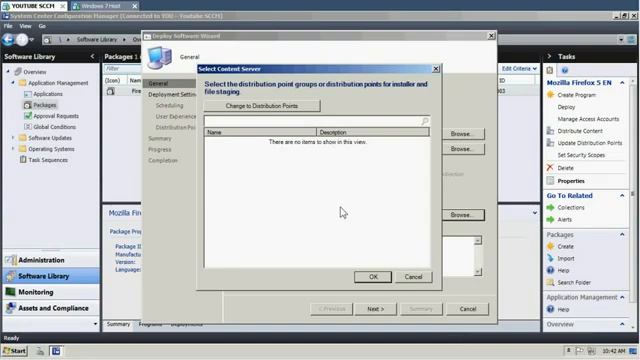Click the system tray clock
Image resolution: width=640 pixels, height=360 pixels.
[x=613, y=351]
